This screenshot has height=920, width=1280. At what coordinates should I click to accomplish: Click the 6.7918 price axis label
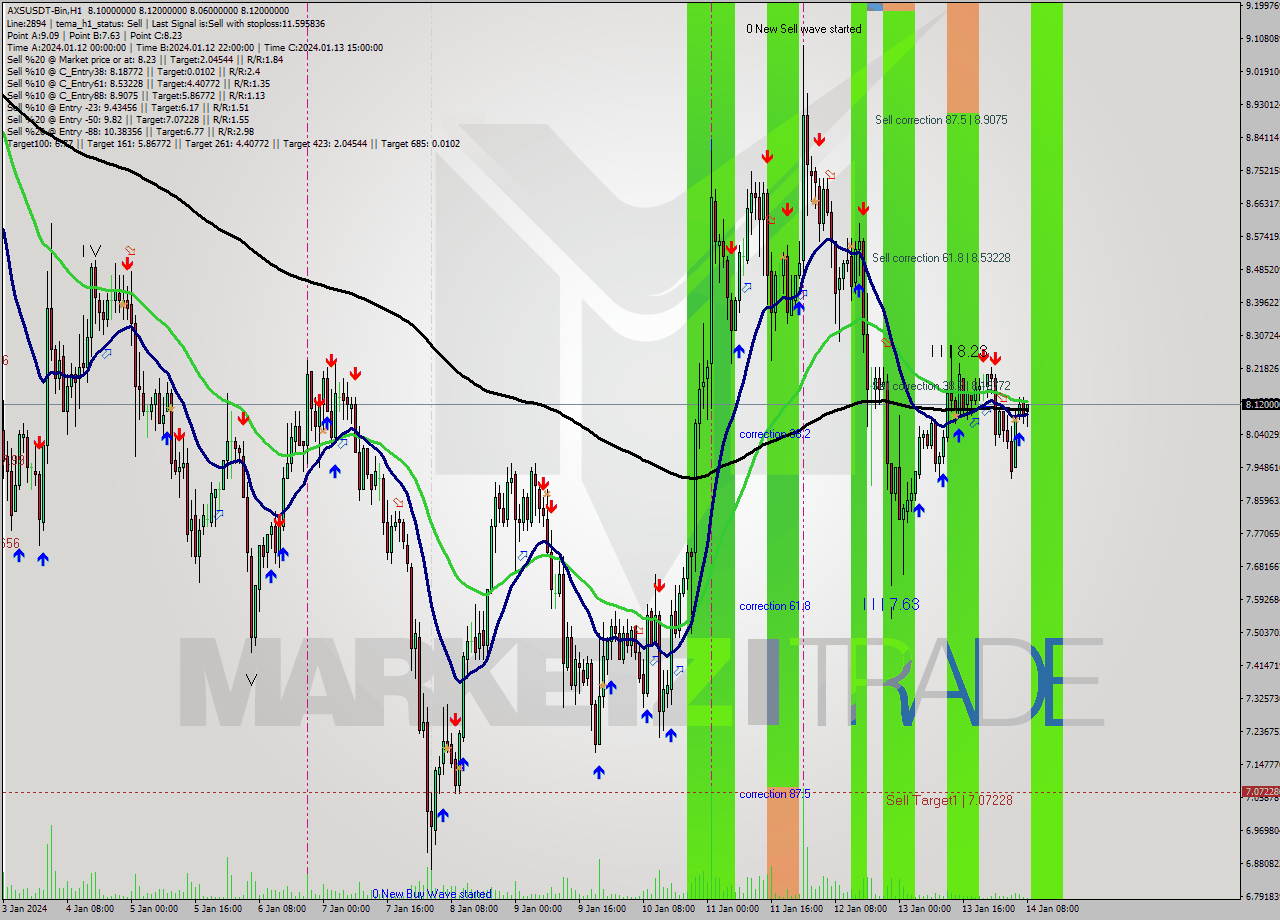point(1262,896)
